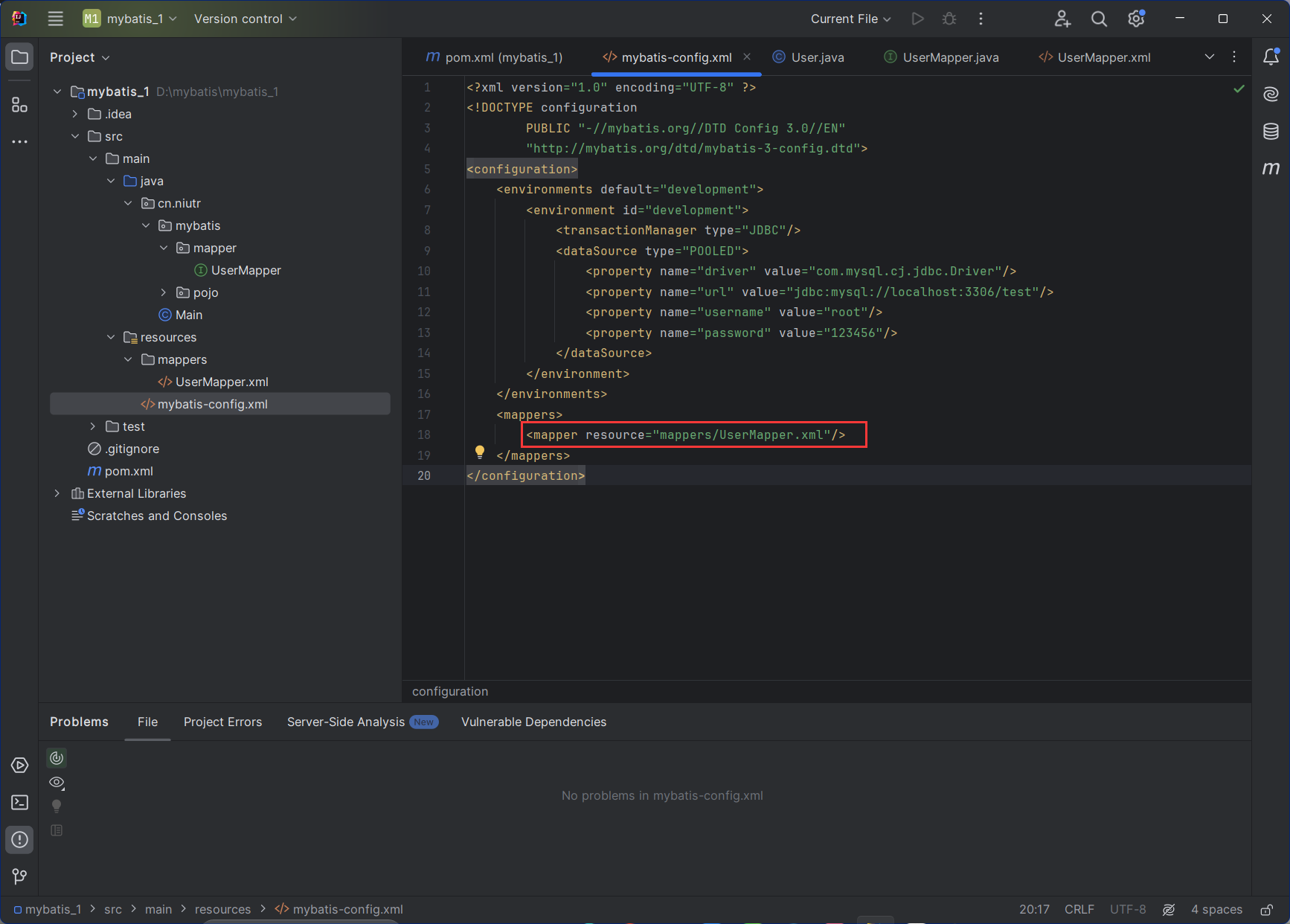Click the lightbulb intention icon on line 19
Viewport: 1290px width, 924px height.
pyautogui.click(x=480, y=452)
